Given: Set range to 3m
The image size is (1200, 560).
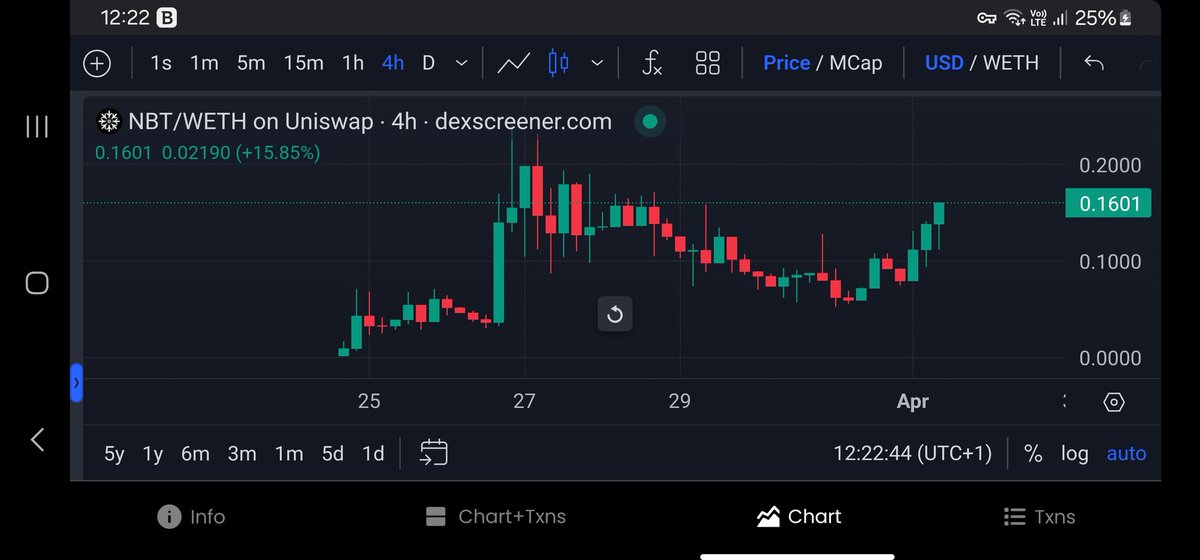Looking at the screenshot, I should click(x=242, y=454).
